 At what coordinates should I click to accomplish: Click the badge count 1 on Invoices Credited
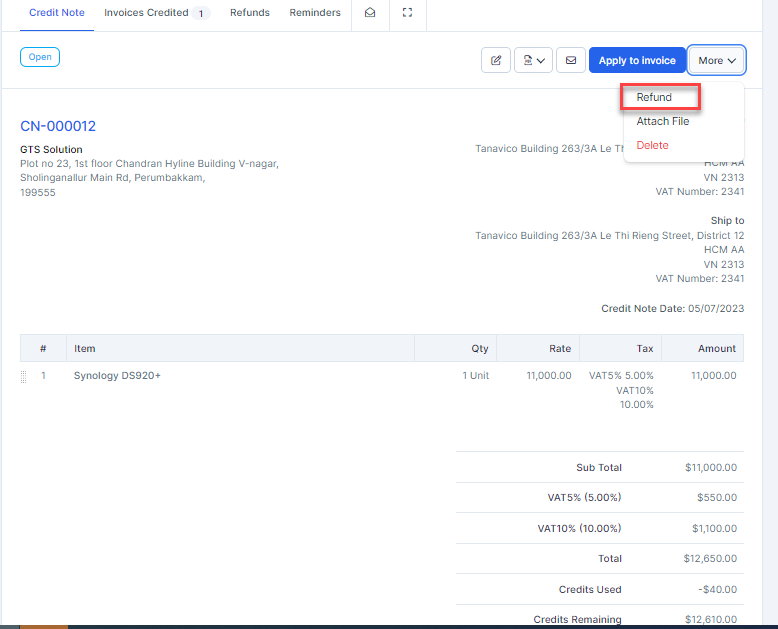pos(201,13)
